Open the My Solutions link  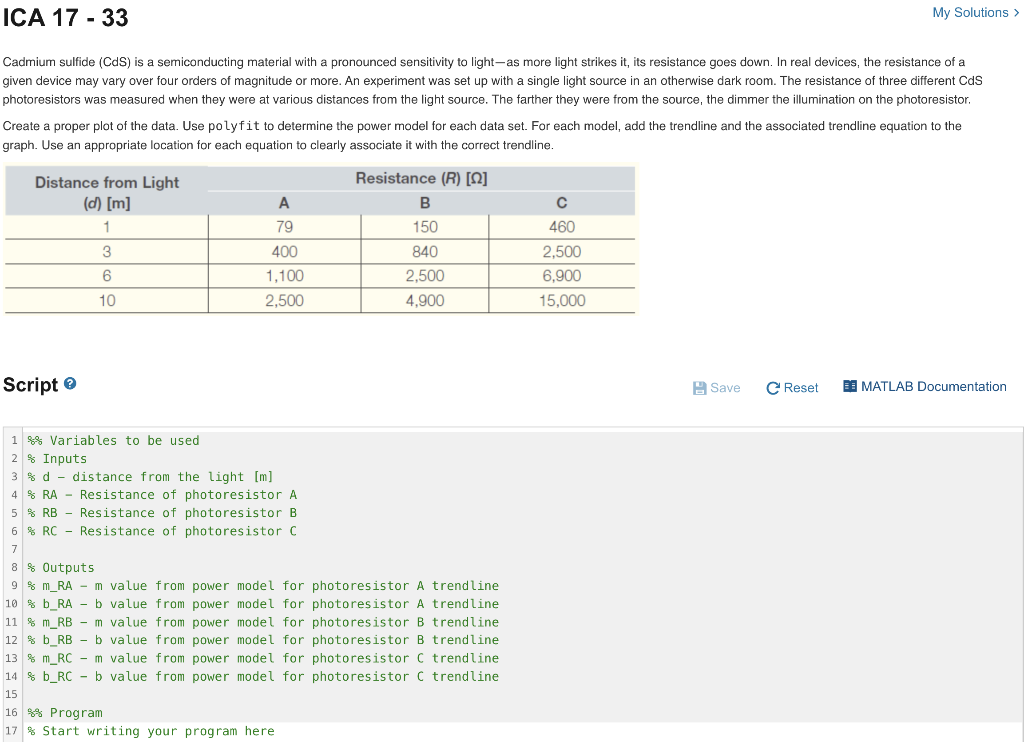[x=975, y=12]
